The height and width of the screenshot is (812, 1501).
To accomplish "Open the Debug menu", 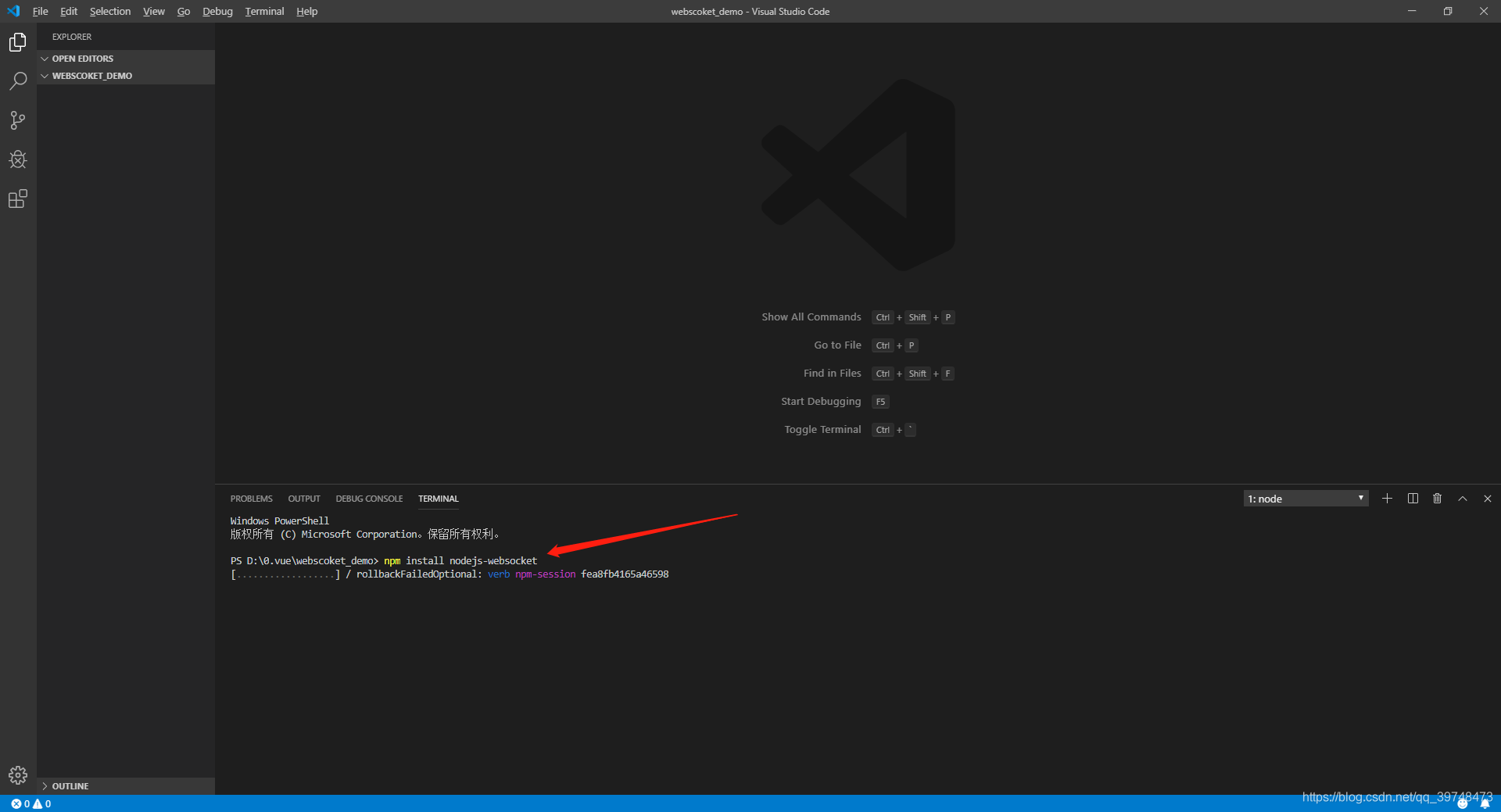I will (x=217, y=11).
